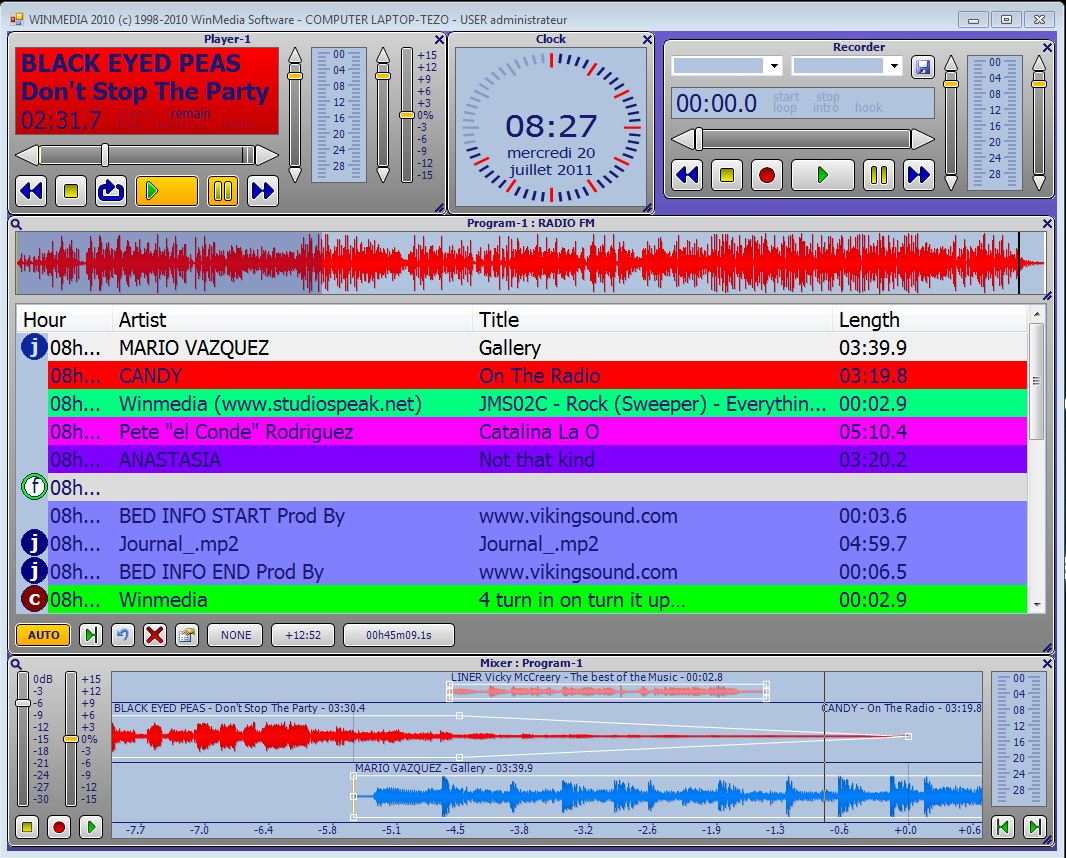Viewport: 1066px width, 858px height.
Task: Click the Player-1 track position slider handle
Action: [104, 155]
